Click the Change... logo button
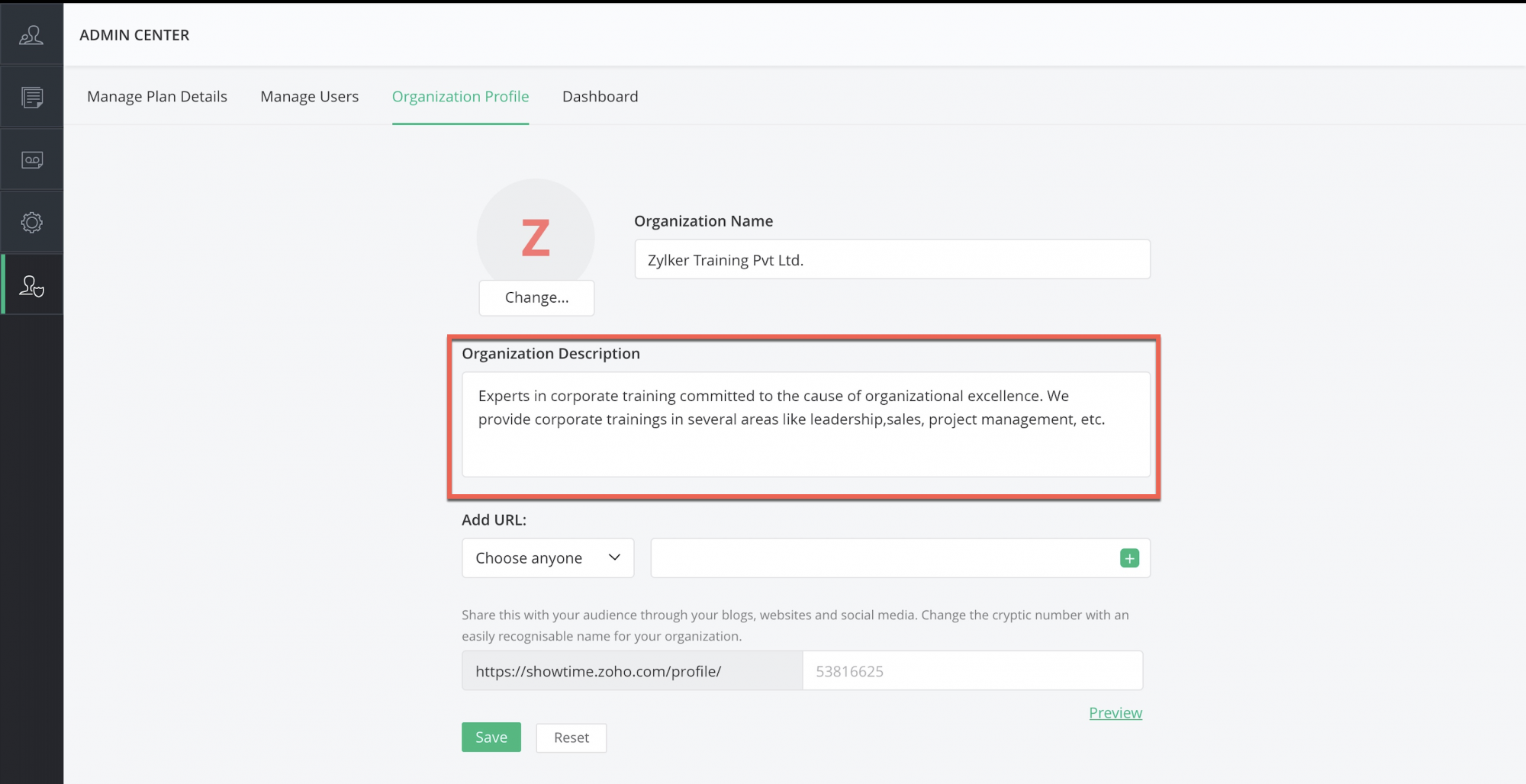The height and width of the screenshot is (784, 1526). (x=536, y=297)
